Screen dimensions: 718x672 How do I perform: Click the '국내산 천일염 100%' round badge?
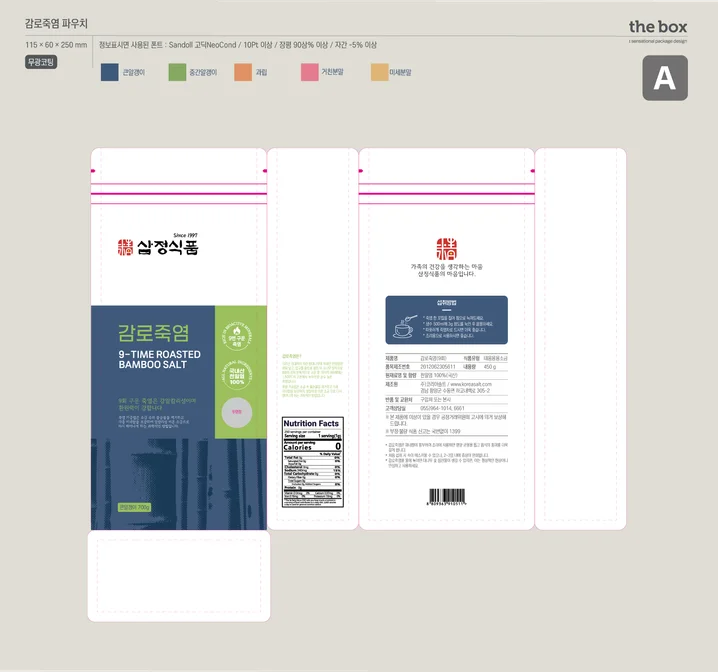237,375
